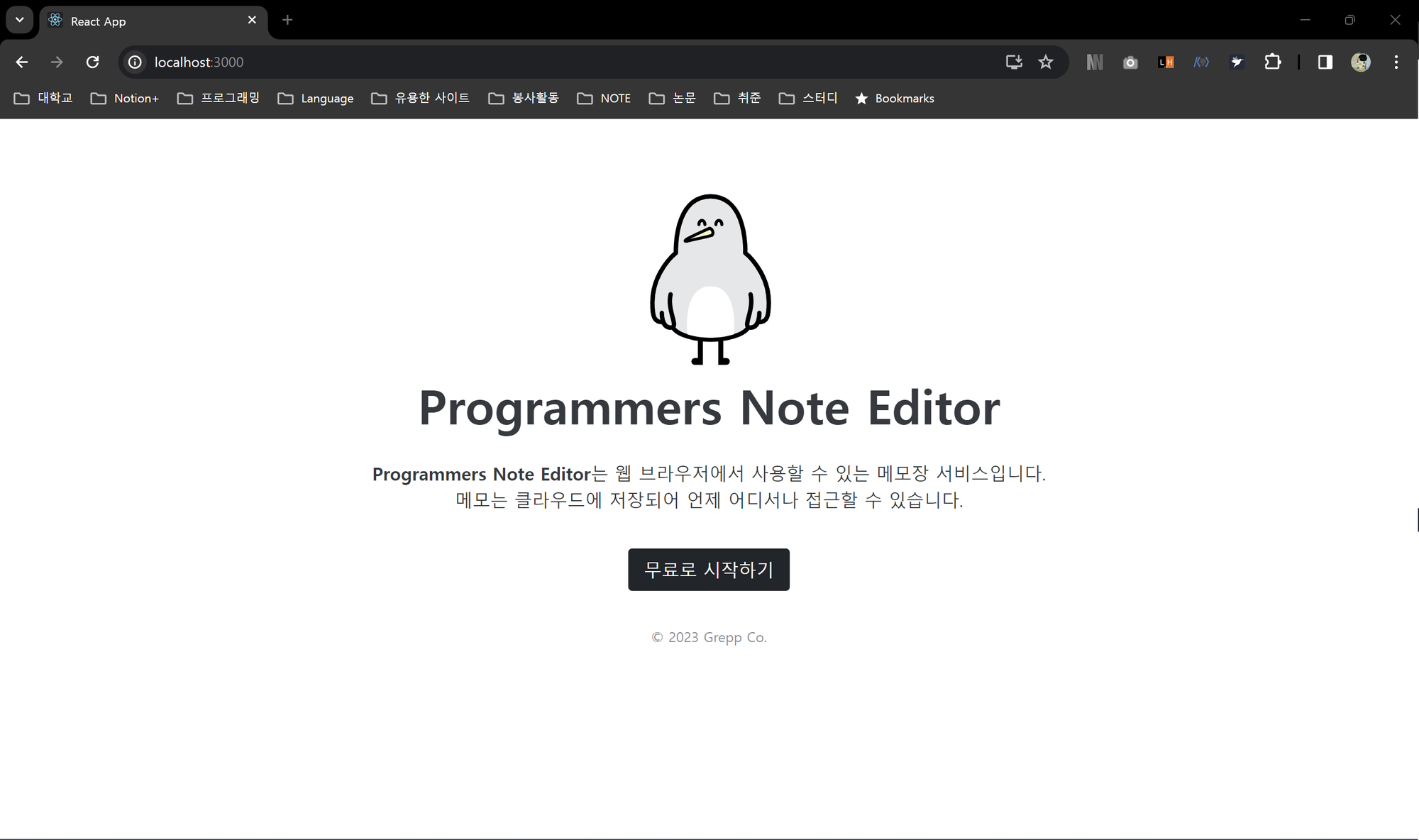Open the striped N extension icon
The width and height of the screenshot is (1419, 840).
coord(1095,62)
